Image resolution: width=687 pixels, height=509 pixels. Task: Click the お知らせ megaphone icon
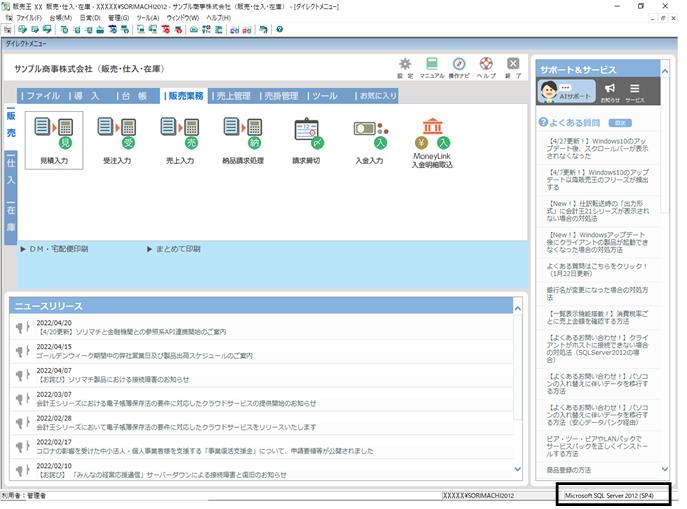609,92
